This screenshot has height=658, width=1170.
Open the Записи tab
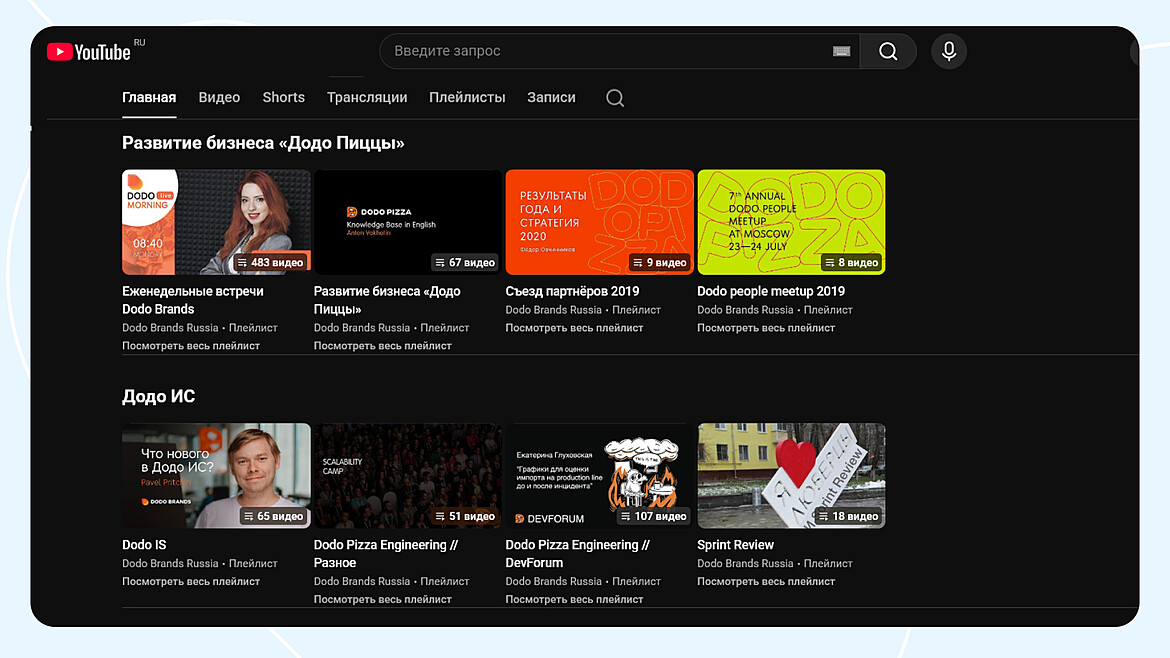point(551,97)
